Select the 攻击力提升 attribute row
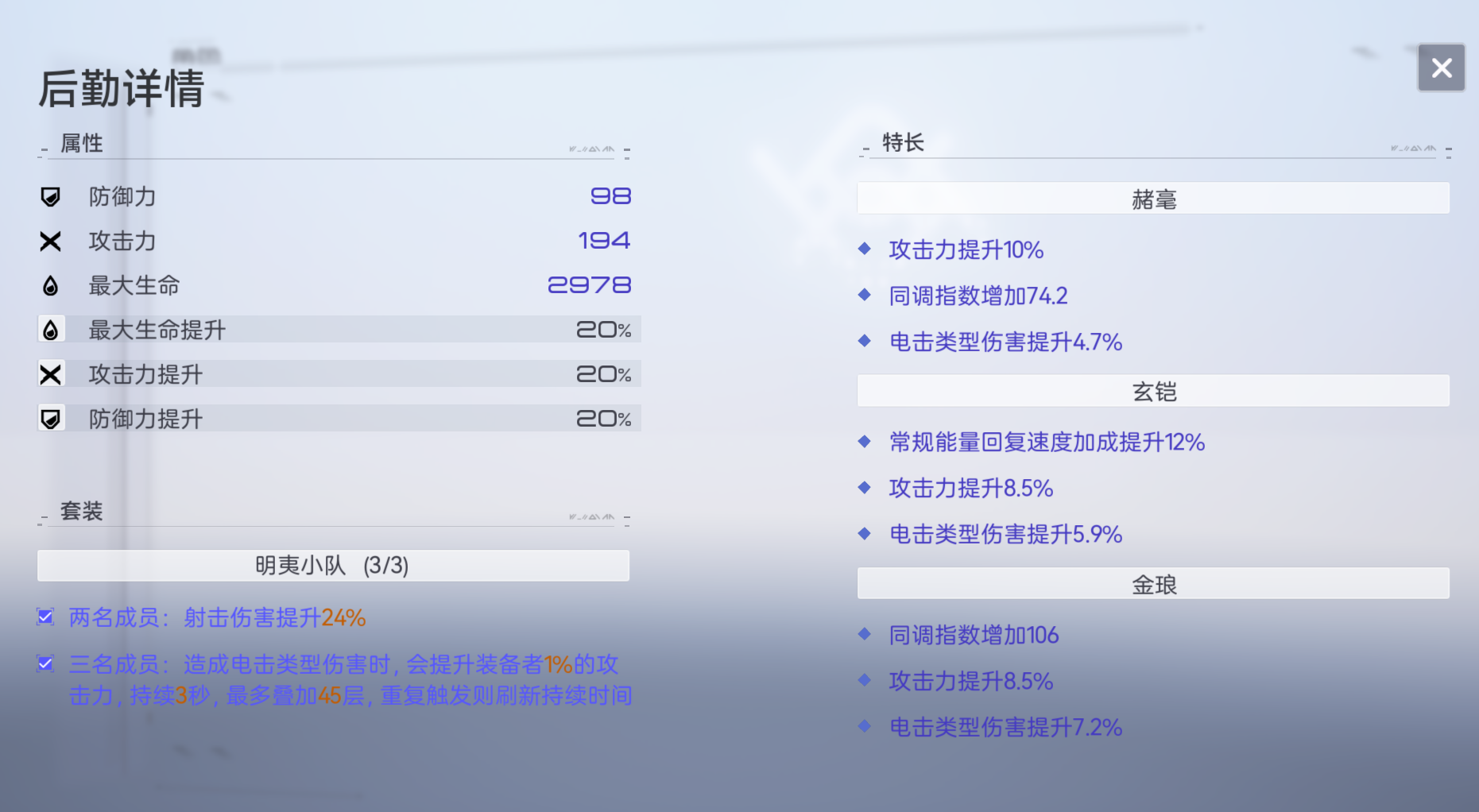Screen dimensions: 1479x812 [x=339, y=374]
